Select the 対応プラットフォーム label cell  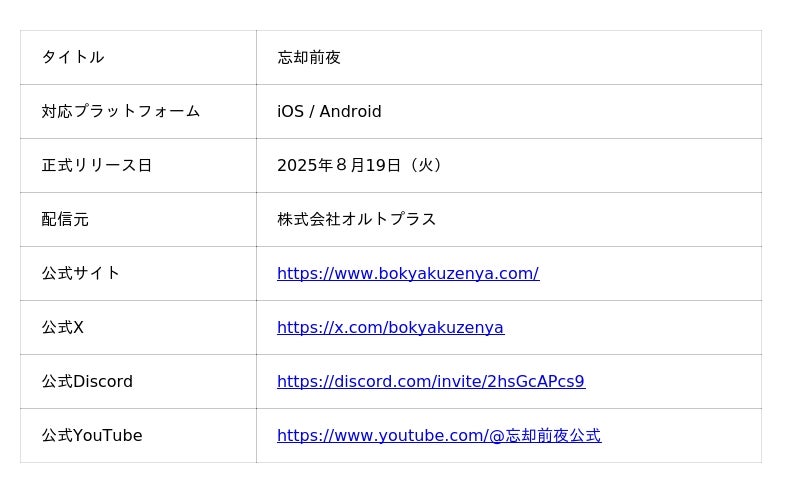[121, 111]
